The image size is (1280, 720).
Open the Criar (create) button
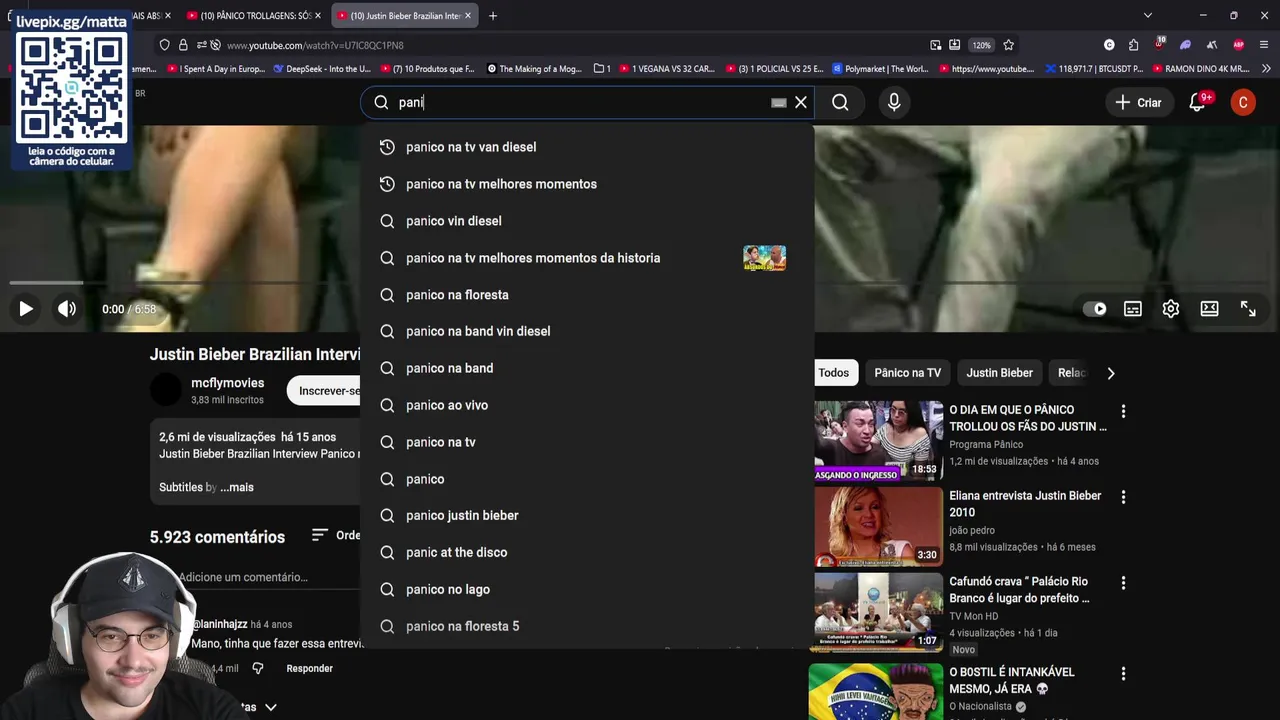click(x=1138, y=102)
